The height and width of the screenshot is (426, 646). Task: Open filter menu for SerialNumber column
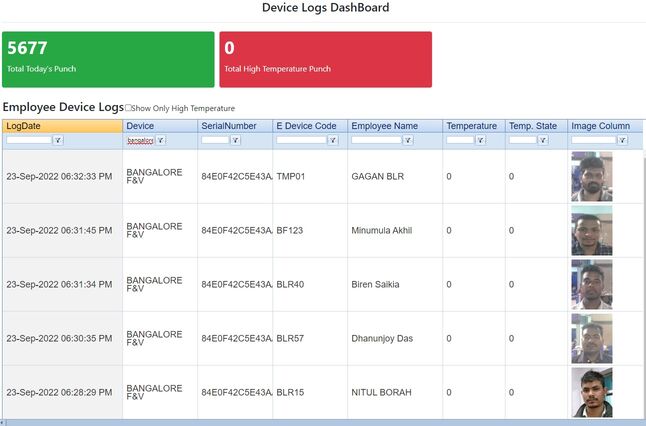pos(235,140)
